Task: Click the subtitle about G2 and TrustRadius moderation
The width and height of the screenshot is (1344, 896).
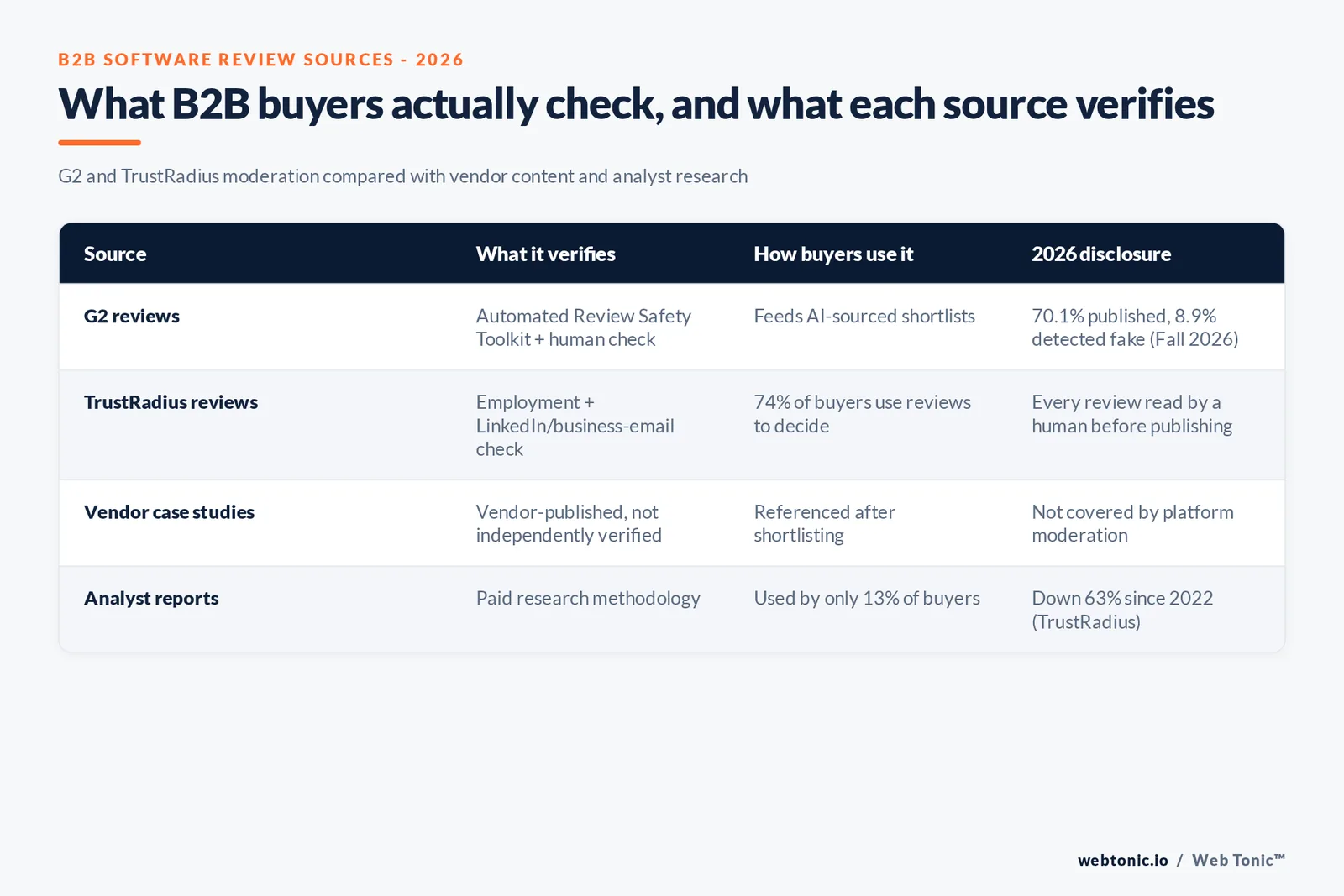Action: 402,176
